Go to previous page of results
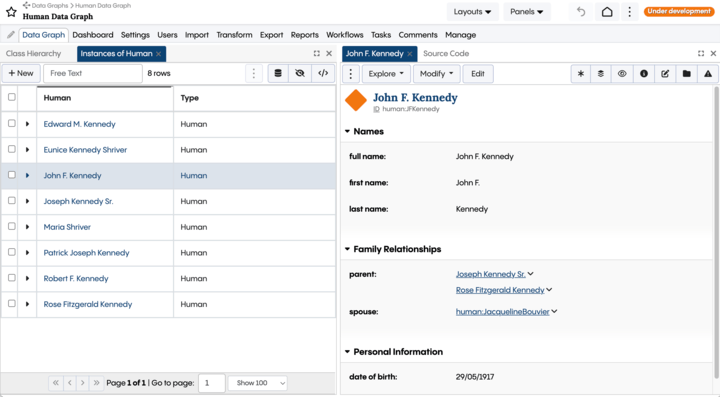 pos(70,383)
